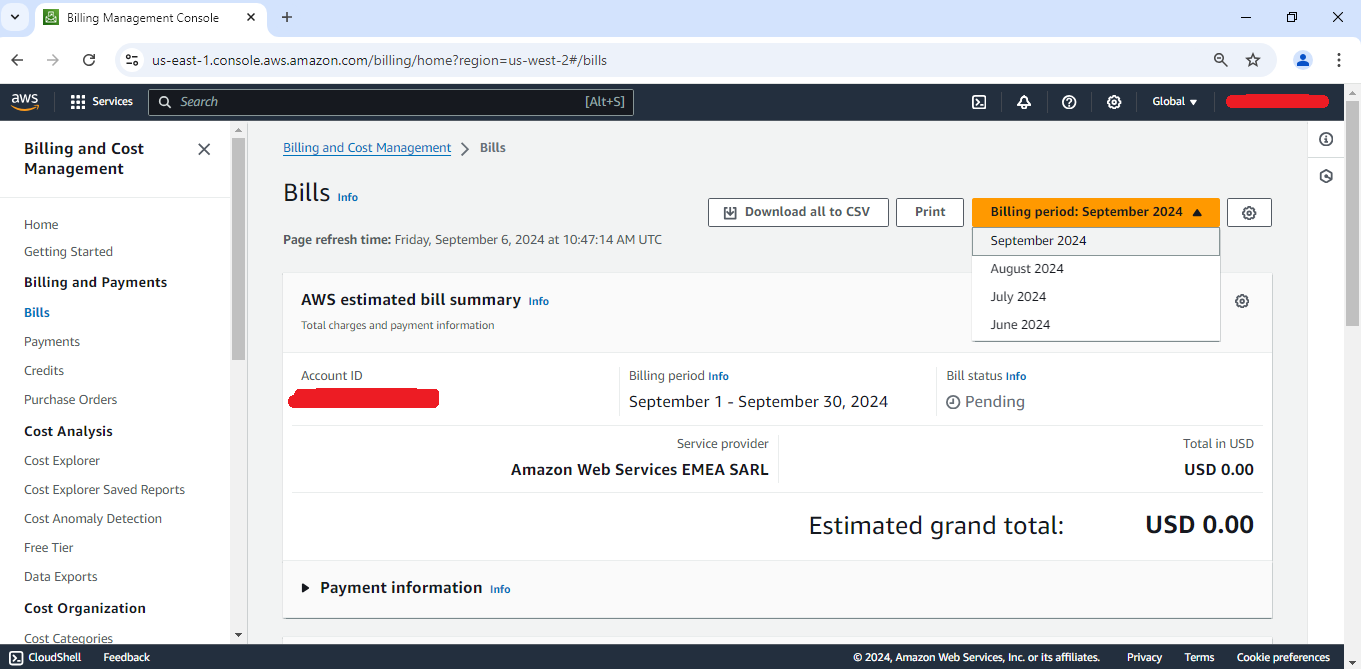The height and width of the screenshot is (669, 1361).
Task: Open Data Exports in the sidebar
Action: pyautogui.click(x=61, y=577)
